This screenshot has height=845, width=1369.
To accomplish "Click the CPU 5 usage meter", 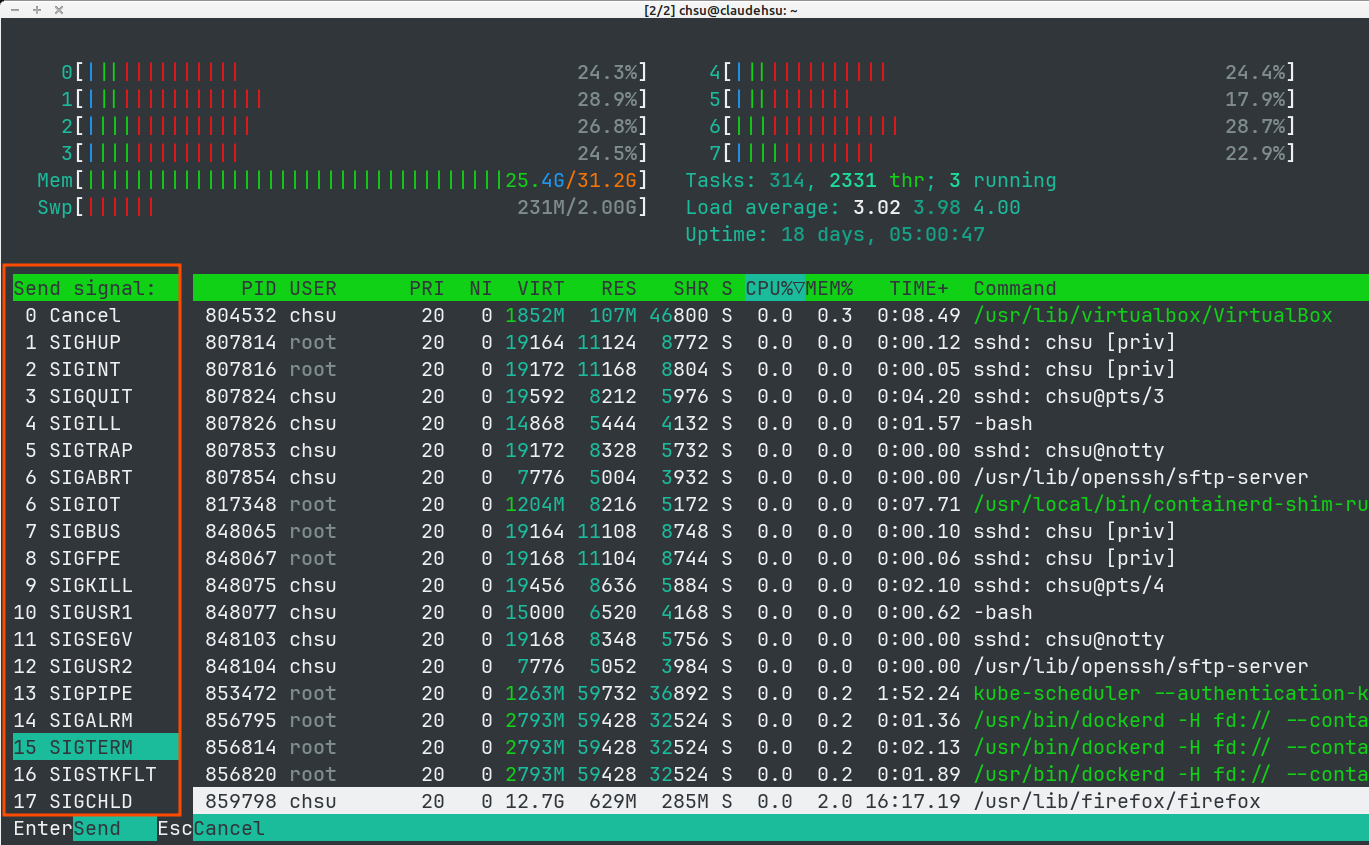I will click(x=1002, y=99).
